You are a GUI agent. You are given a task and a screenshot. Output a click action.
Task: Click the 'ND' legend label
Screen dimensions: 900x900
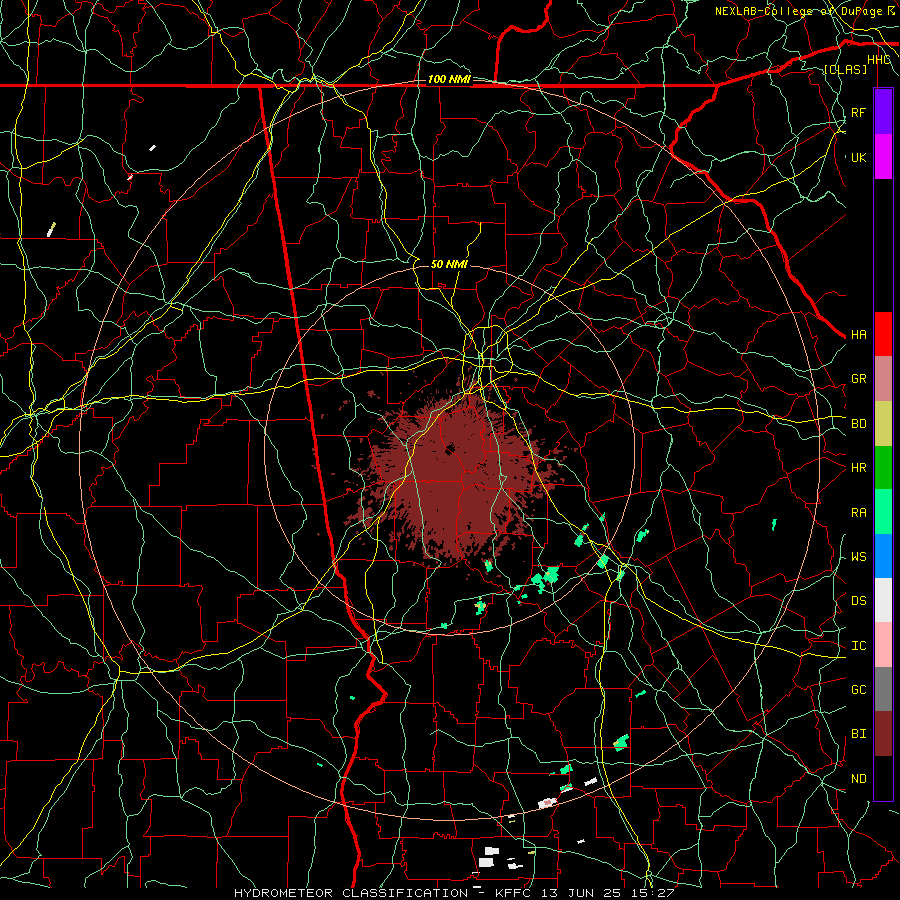coord(858,779)
